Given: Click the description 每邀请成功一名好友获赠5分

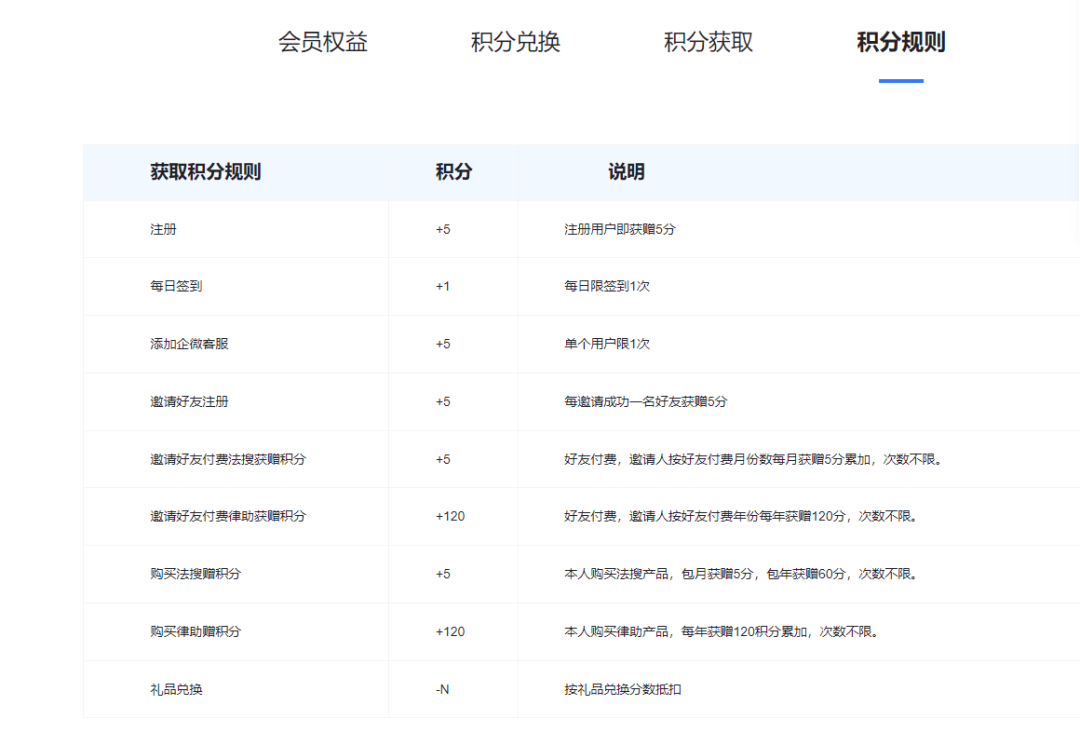Looking at the screenshot, I should [x=645, y=401].
